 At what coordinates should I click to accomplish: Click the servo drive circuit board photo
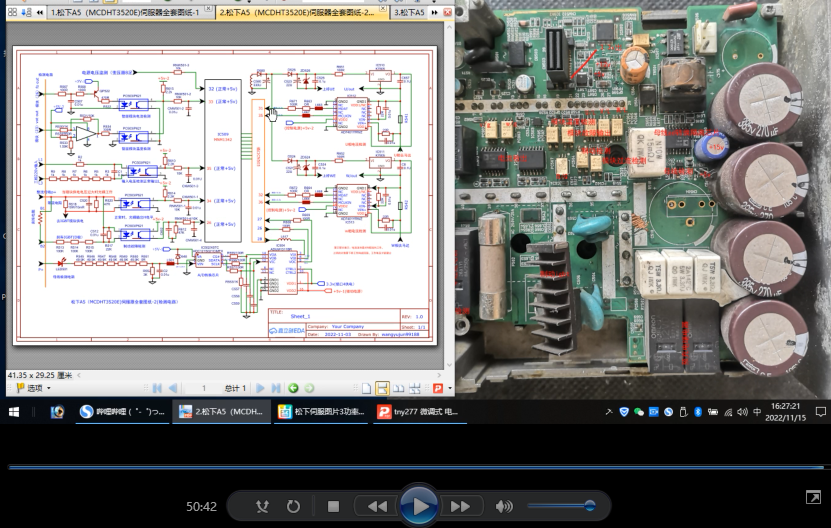pyautogui.click(x=643, y=200)
